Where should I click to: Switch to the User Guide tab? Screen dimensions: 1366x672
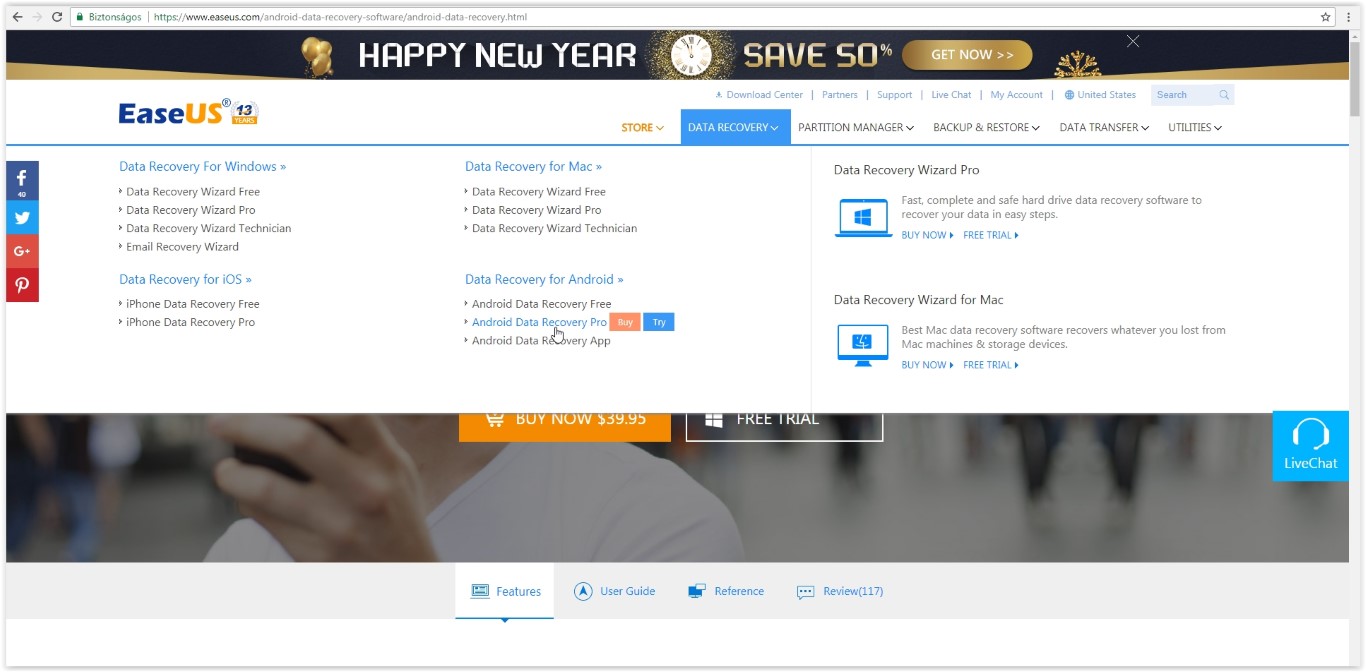pyautogui.click(x=615, y=591)
